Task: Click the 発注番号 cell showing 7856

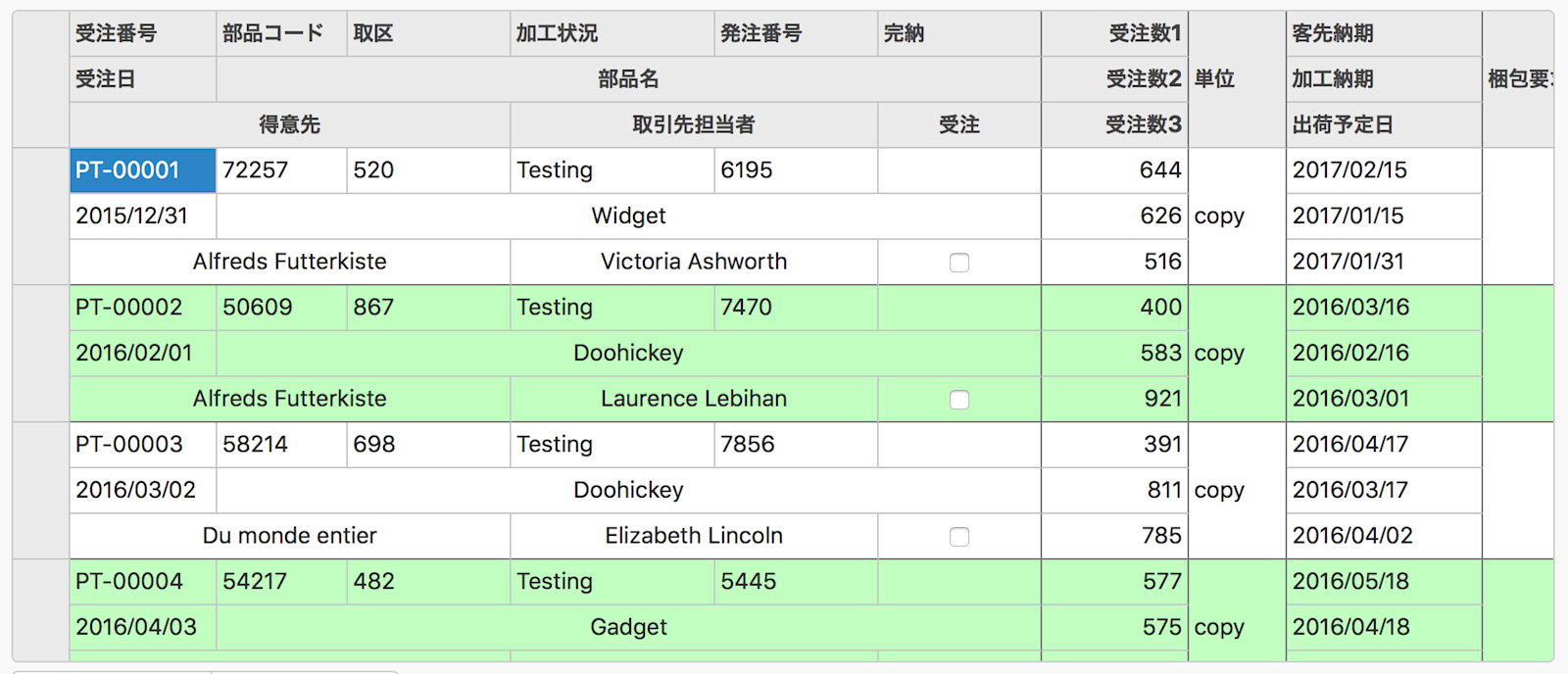Action: click(796, 445)
